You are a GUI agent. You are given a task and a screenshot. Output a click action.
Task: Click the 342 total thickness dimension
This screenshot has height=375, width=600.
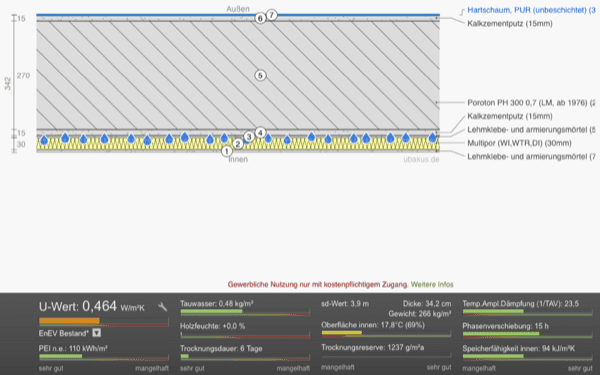(x=8, y=84)
